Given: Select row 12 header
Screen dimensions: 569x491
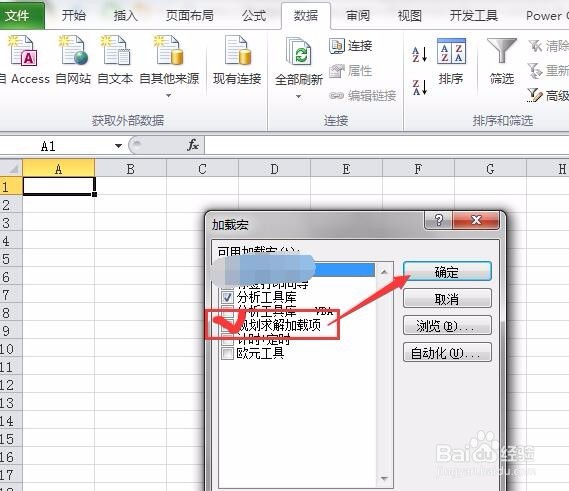Looking at the screenshot, I should (x=11, y=384).
